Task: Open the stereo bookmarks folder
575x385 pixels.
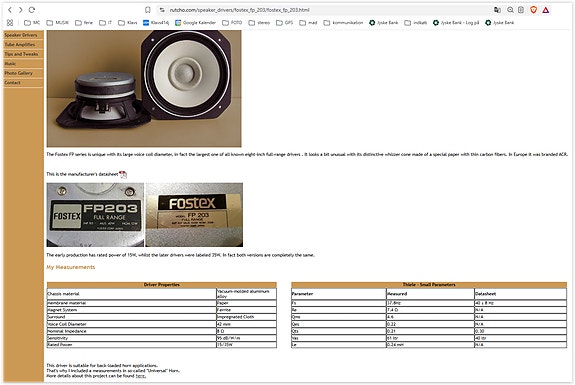Action: pyautogui.click(x=259, y=23)
